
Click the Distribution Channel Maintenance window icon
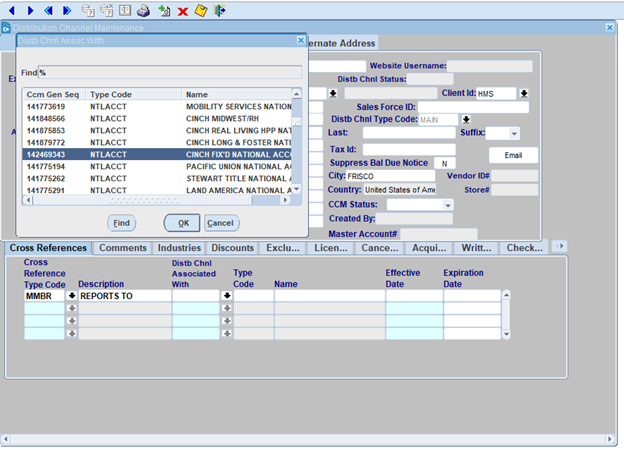pos(6,28)
